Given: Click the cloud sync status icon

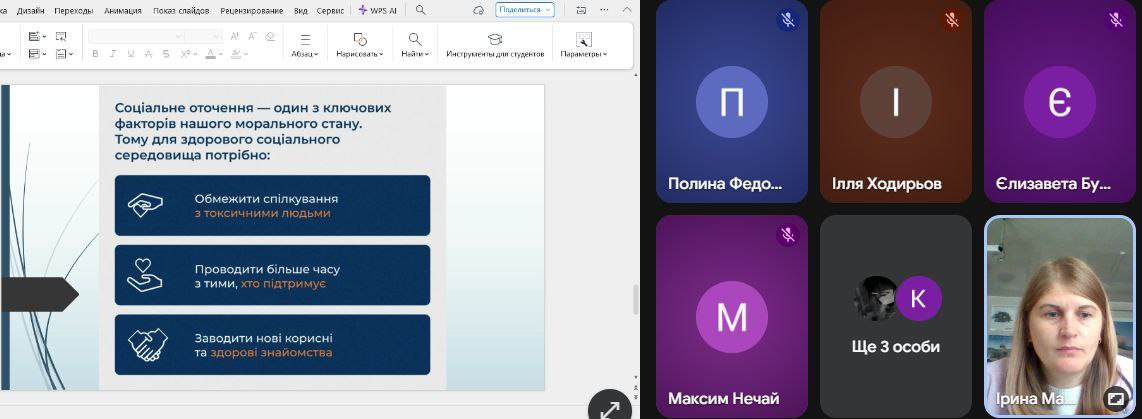Looking at the screenshot, I should 478,10.
